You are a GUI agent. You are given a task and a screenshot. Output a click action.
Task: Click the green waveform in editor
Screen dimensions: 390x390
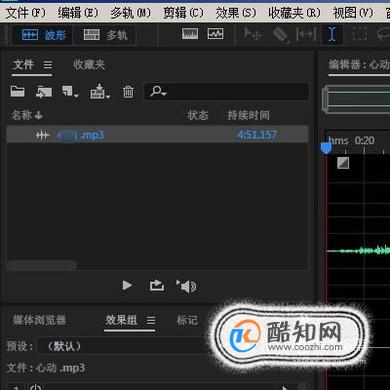(x=359, y=250)
